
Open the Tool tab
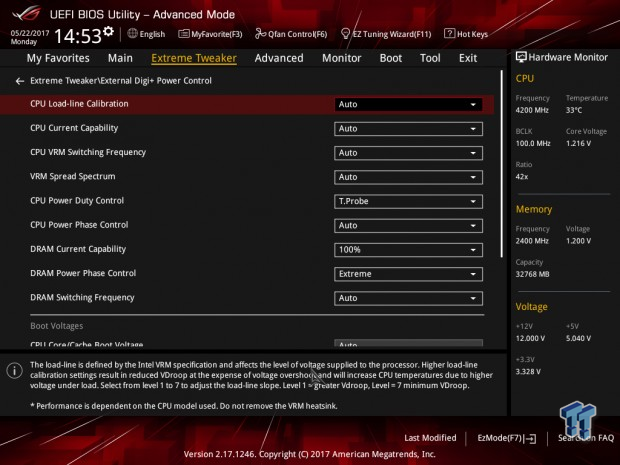[x=430, y=58]
